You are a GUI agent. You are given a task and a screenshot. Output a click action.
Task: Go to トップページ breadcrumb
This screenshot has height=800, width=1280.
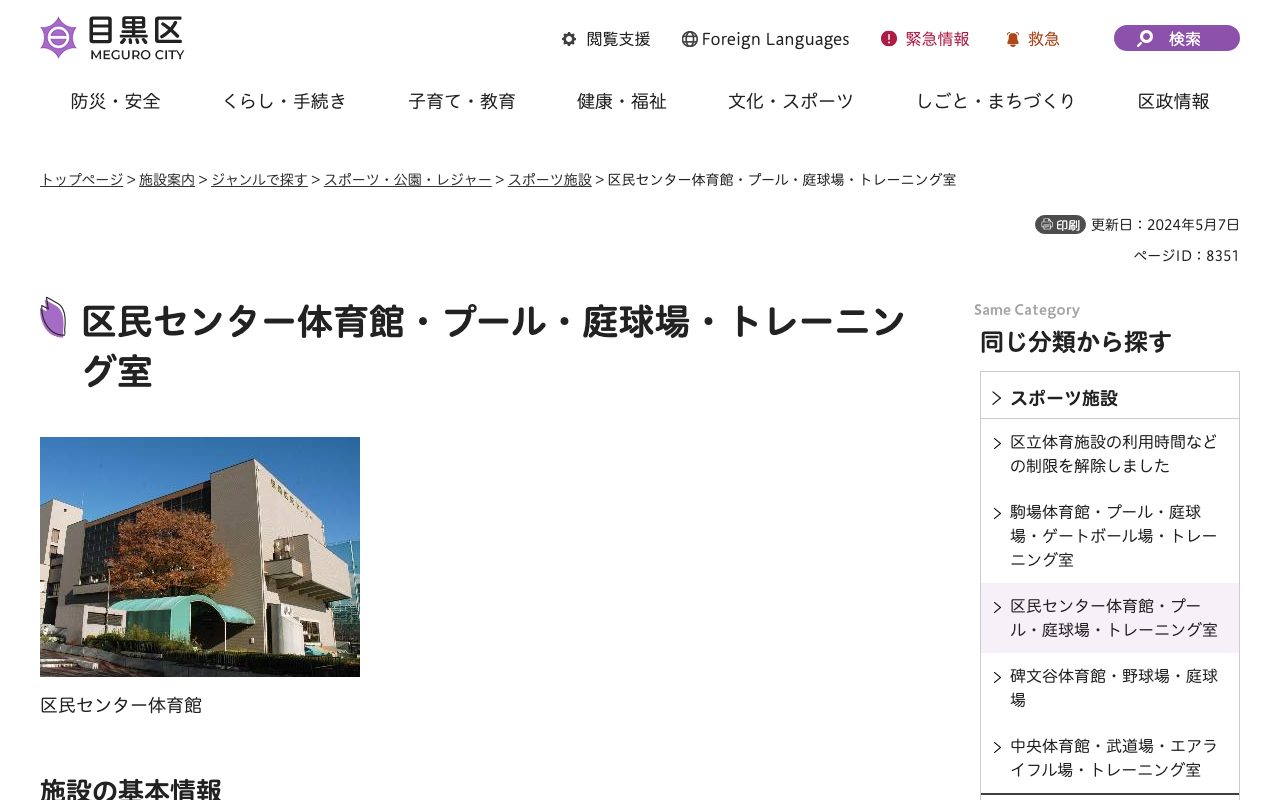coord(81,180)
